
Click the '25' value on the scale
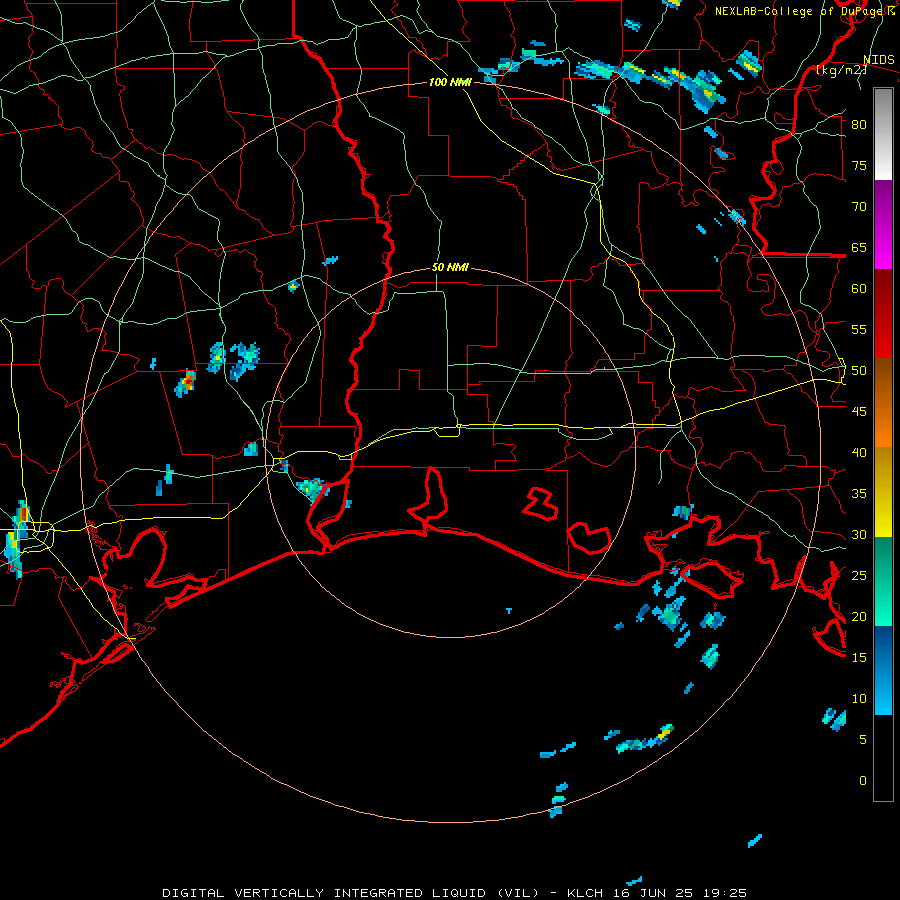point(859,576)
